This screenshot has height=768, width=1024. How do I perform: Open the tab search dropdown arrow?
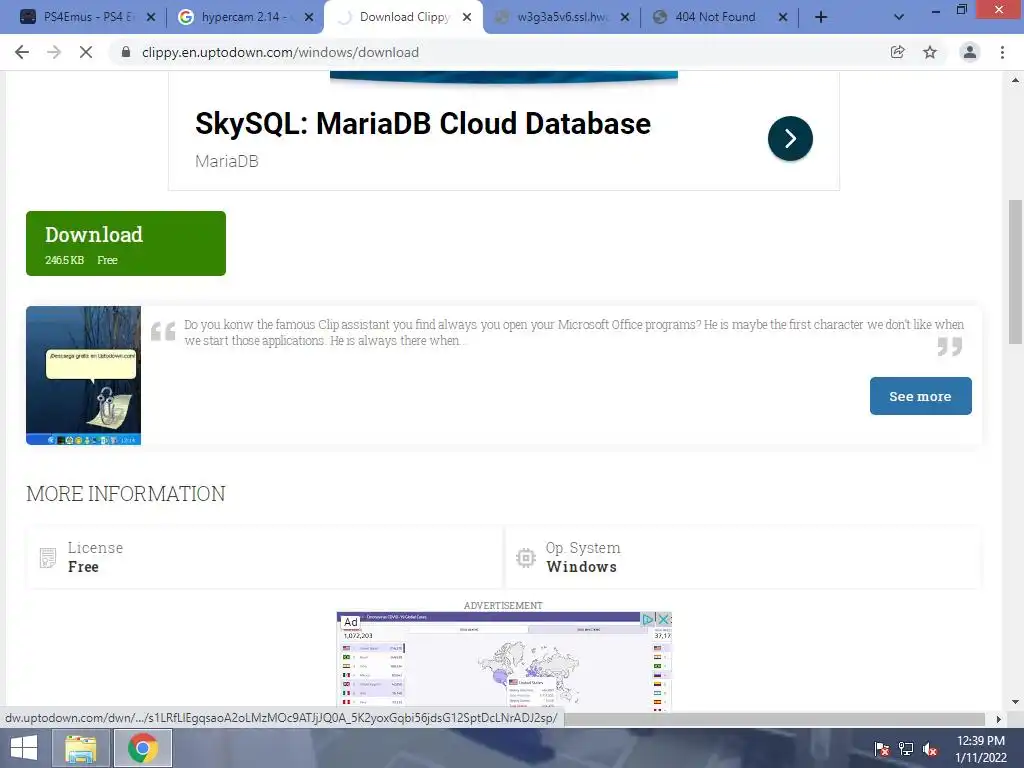[899, 17]
